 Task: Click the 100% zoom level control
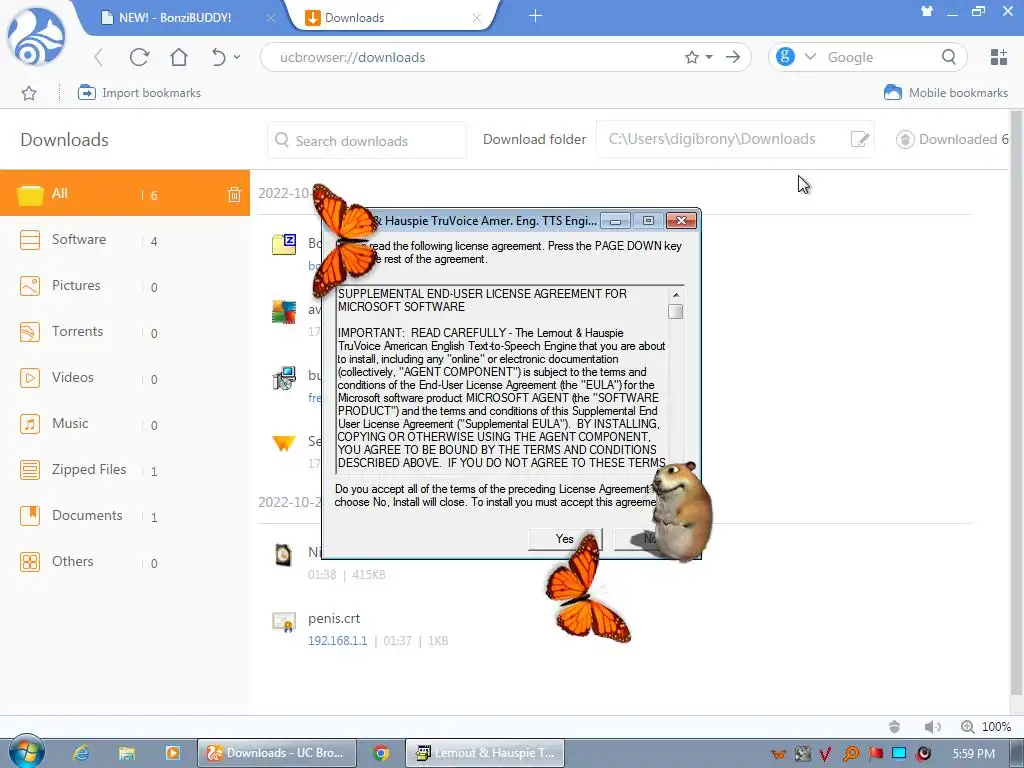(x=986, y=726)
